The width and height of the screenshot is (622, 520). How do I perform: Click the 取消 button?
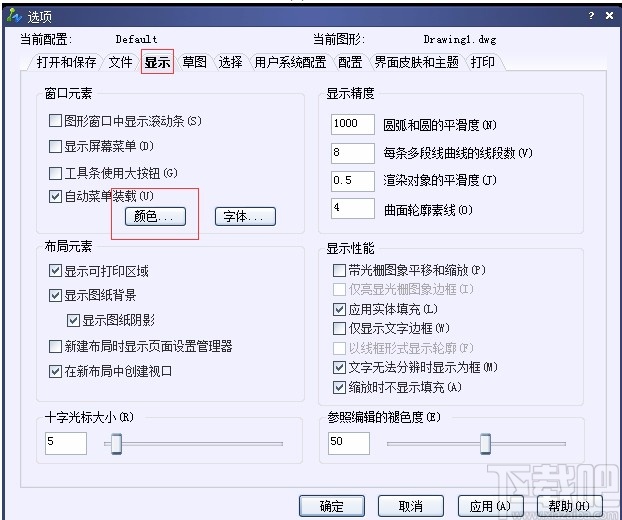[411, 506]
